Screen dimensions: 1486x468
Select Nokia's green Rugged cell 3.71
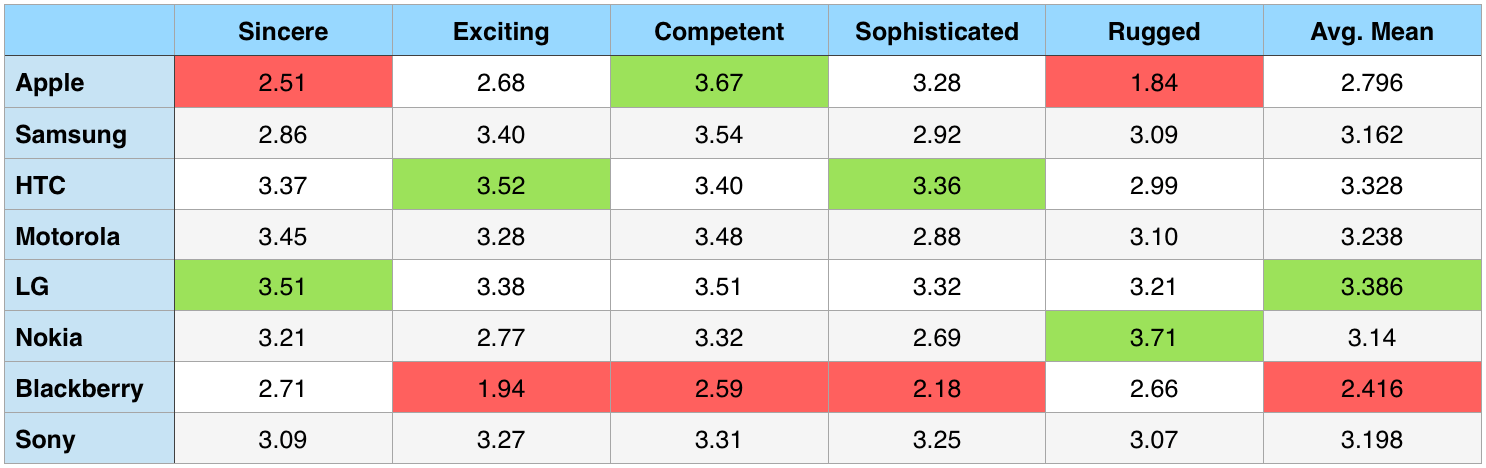coord(1154,338)
